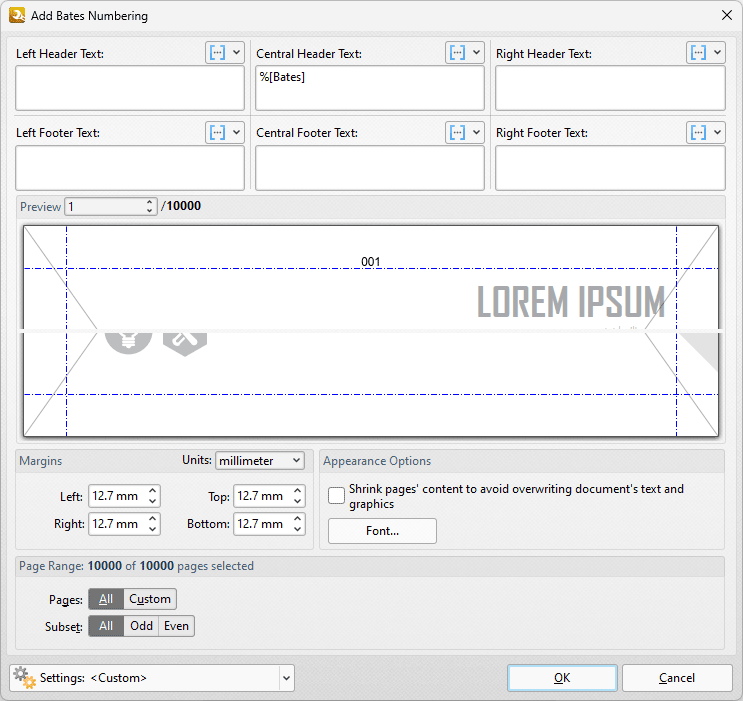Click the Font... button

point(382,531)
